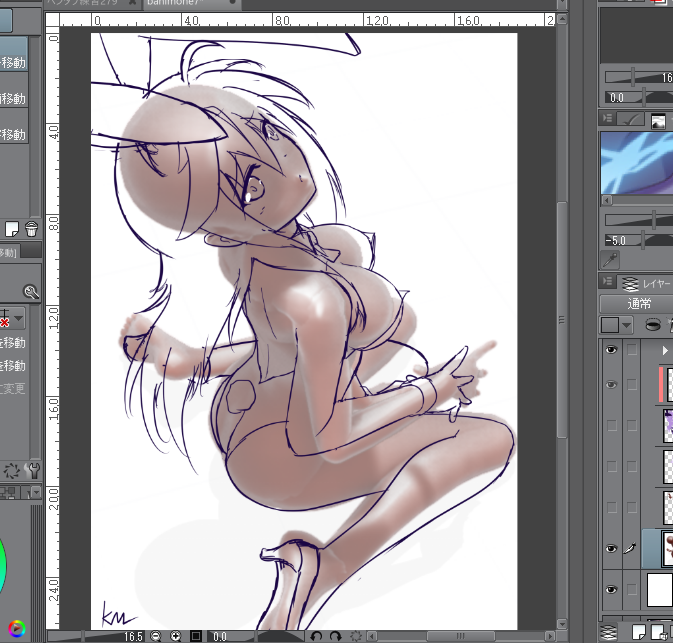Pick the eyedropper in the sub view panel
The image size is (673, 643).
(610, 260)
